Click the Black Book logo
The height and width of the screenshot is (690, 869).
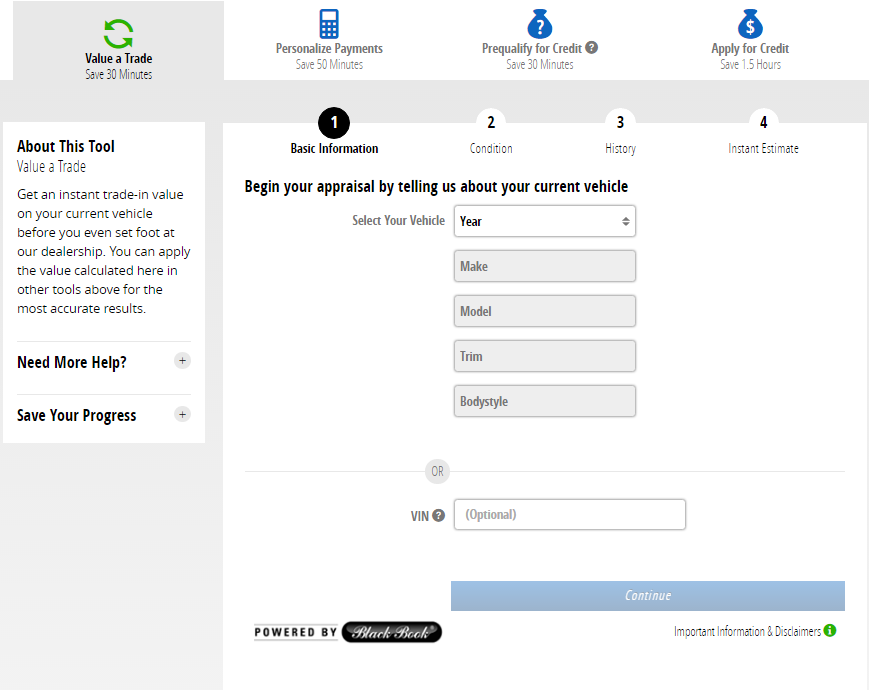[x=391, y=632]
